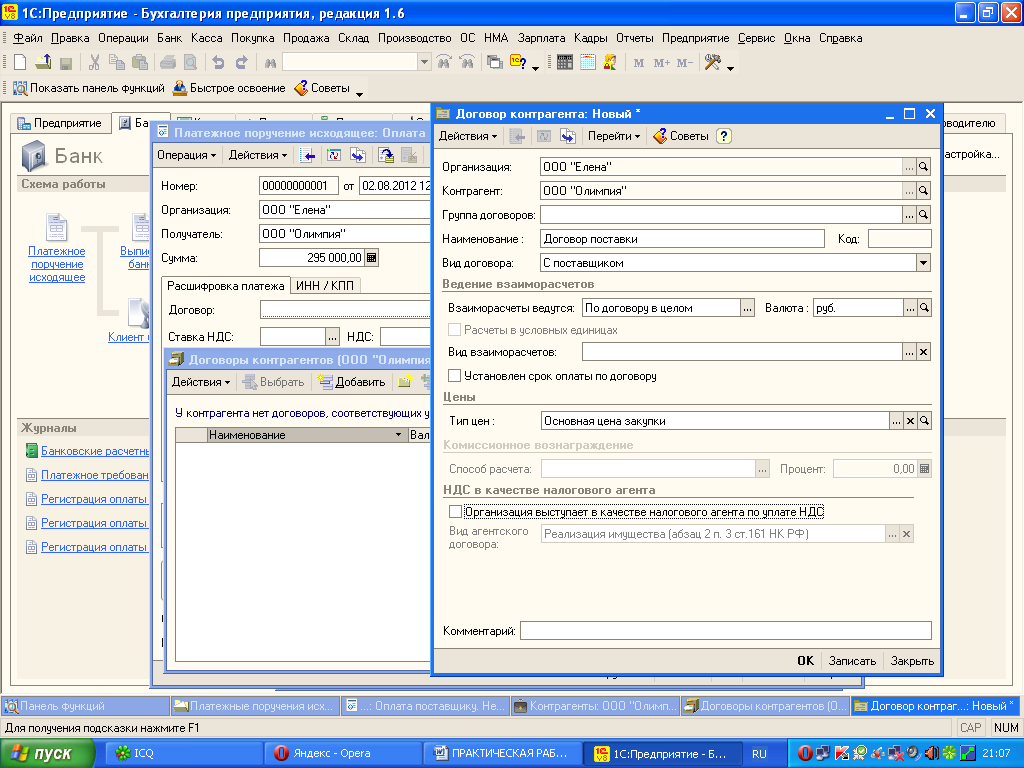Image resolution: width=1024 pixels, height=768 pixels.
Task: Click the tools hammer-and-wrench icon
Action: coord(712,63)
